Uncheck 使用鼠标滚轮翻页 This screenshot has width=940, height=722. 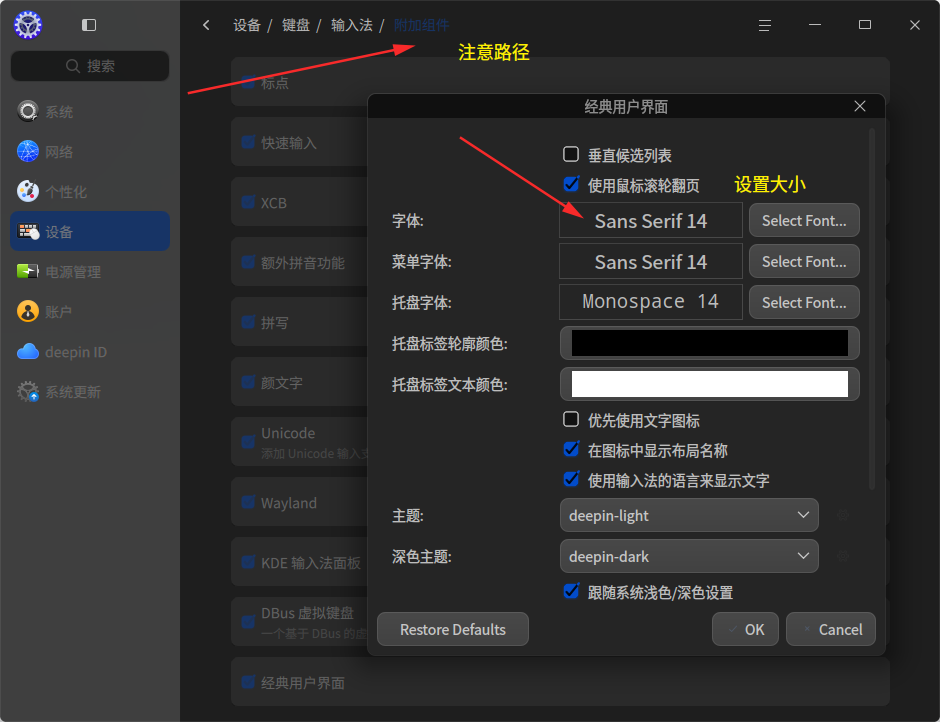[x=571, y=184]
